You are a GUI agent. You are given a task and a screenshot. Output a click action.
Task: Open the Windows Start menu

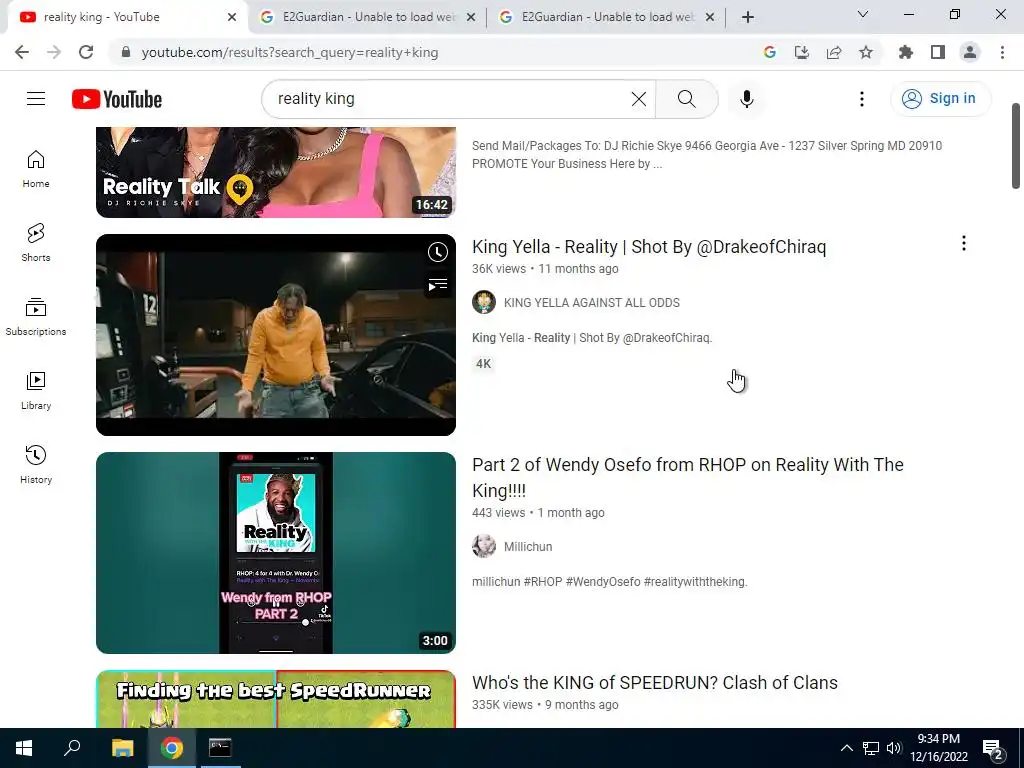pos(24,748)
